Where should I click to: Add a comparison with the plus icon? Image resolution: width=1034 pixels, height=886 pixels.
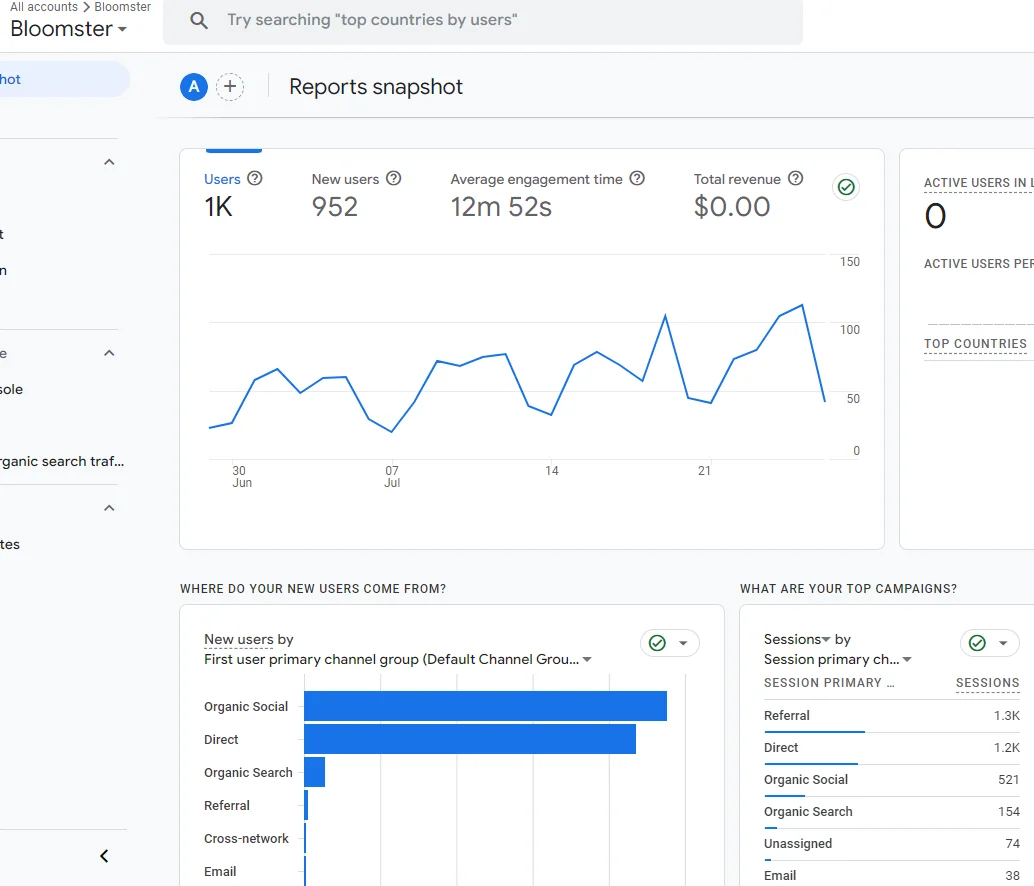tap(230, 87)
